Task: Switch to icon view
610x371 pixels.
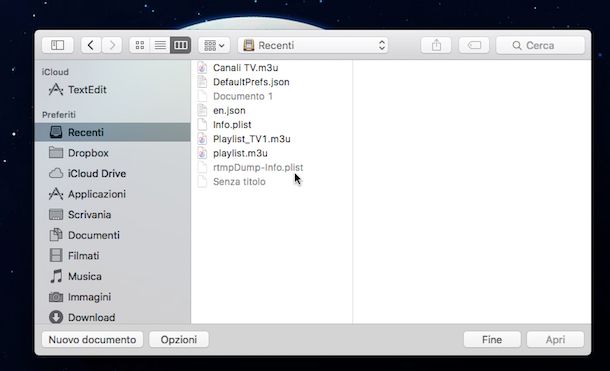Action: (x=140, y=46)
